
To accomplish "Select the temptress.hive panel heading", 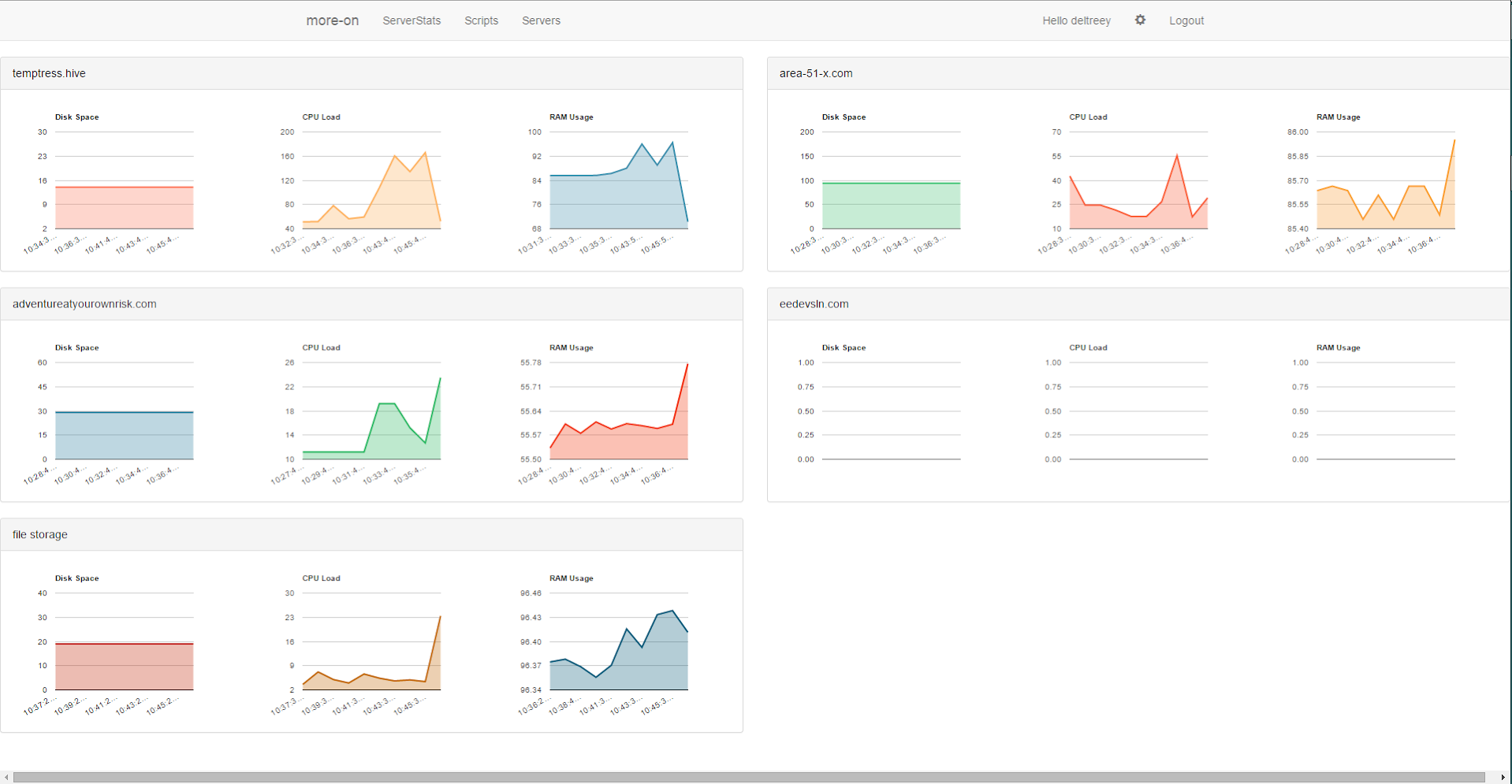I will pos(371,73).
